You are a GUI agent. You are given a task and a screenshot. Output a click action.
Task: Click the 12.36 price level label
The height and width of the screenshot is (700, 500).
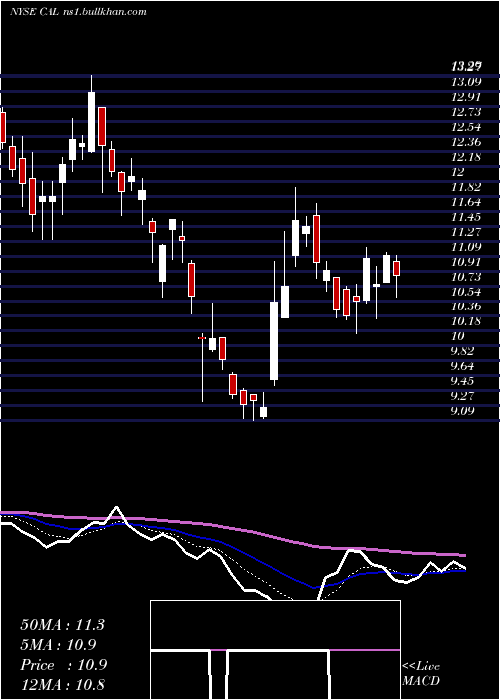[466, 142]
